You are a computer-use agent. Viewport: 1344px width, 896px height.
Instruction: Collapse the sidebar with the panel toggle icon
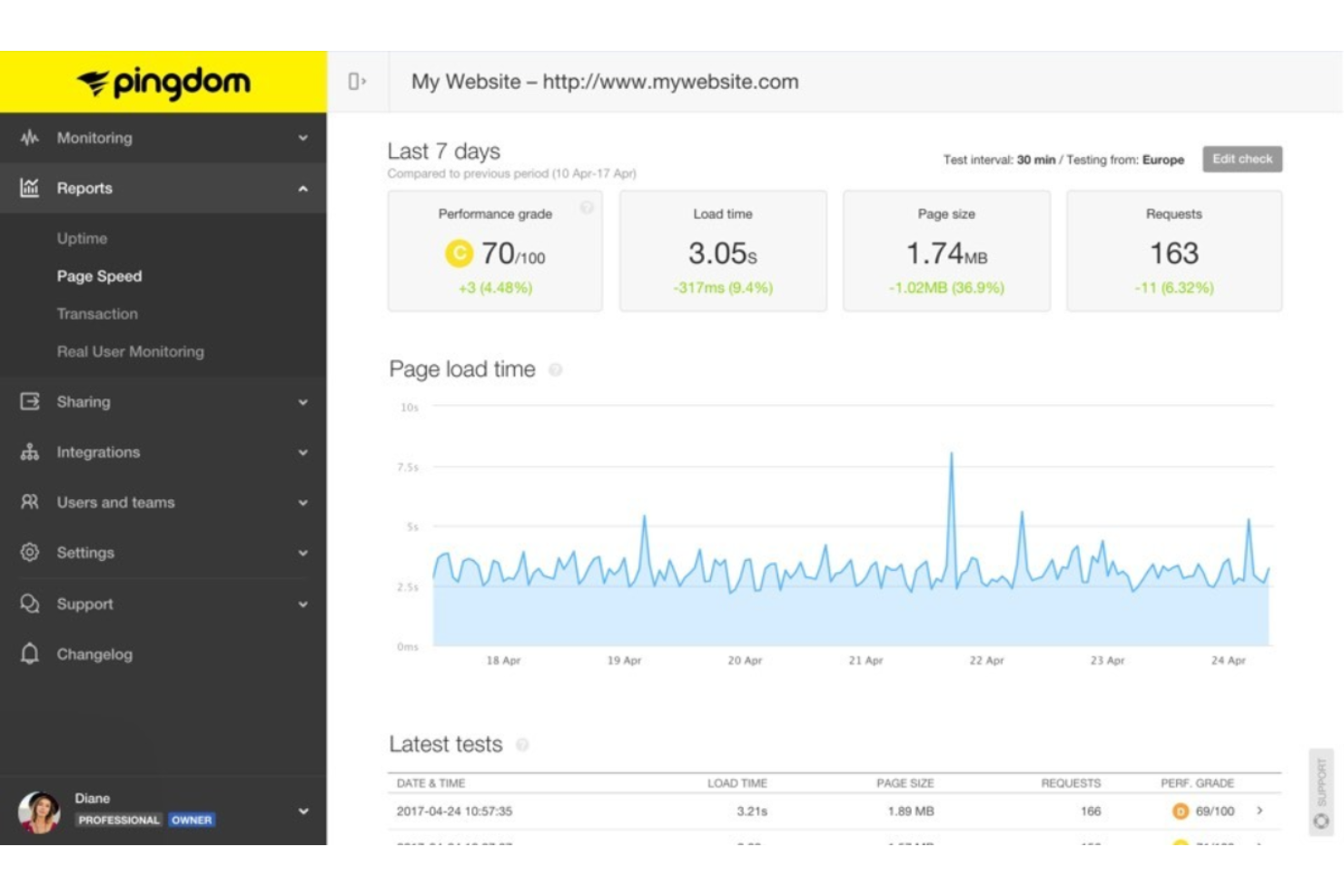point(356,81)
